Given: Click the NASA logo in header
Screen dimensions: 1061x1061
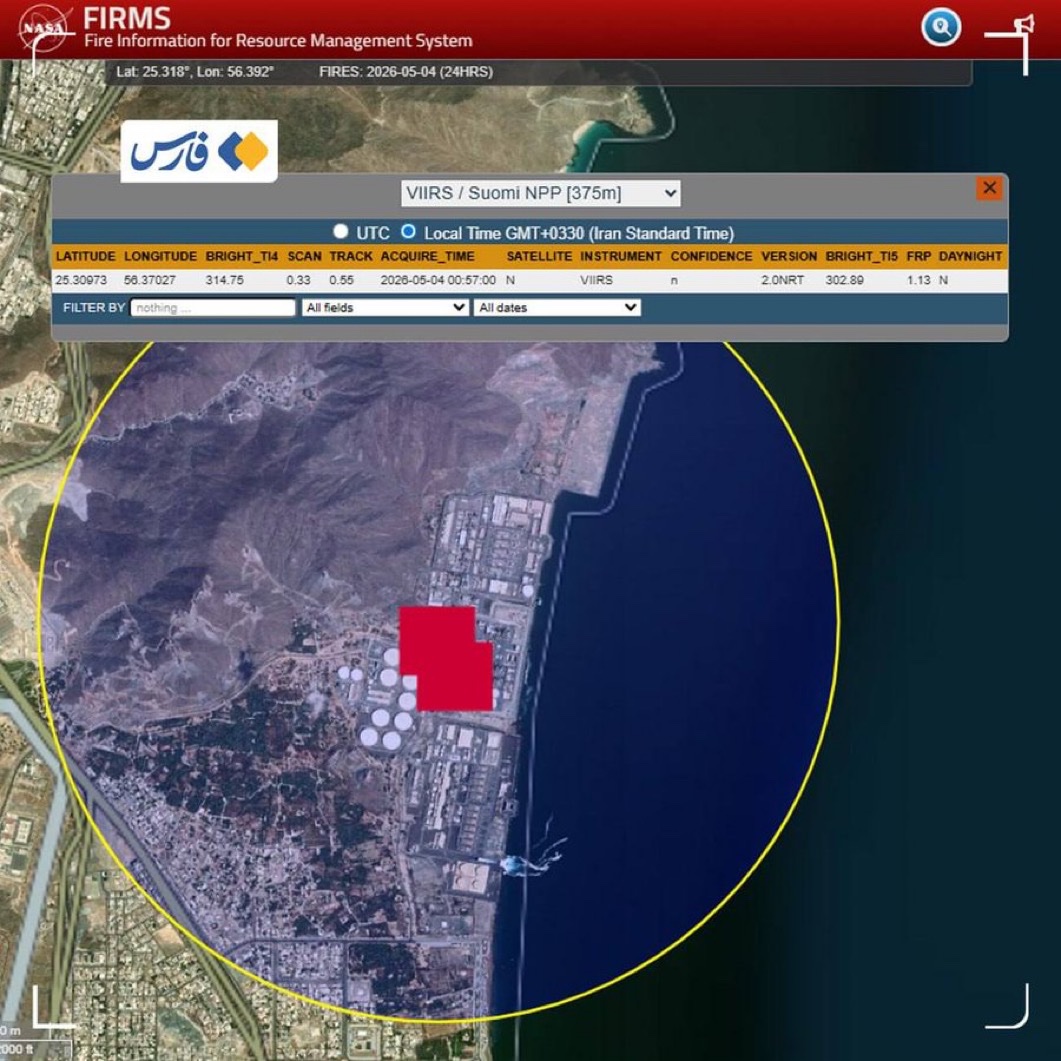Looking at the screenshot, I should tap(44, 28).
